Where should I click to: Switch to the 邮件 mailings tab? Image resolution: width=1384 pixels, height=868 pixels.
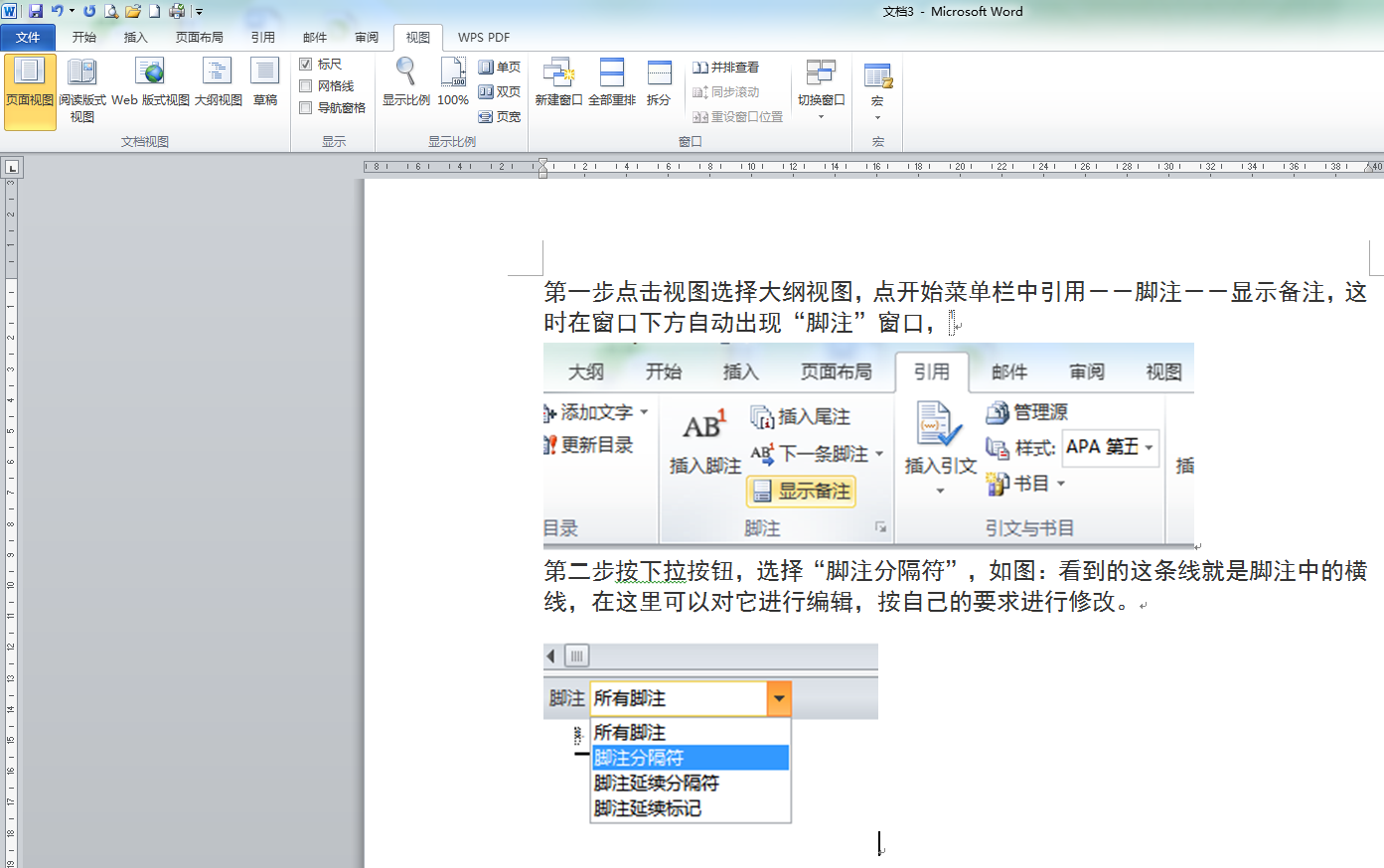[x=315, y=38]
